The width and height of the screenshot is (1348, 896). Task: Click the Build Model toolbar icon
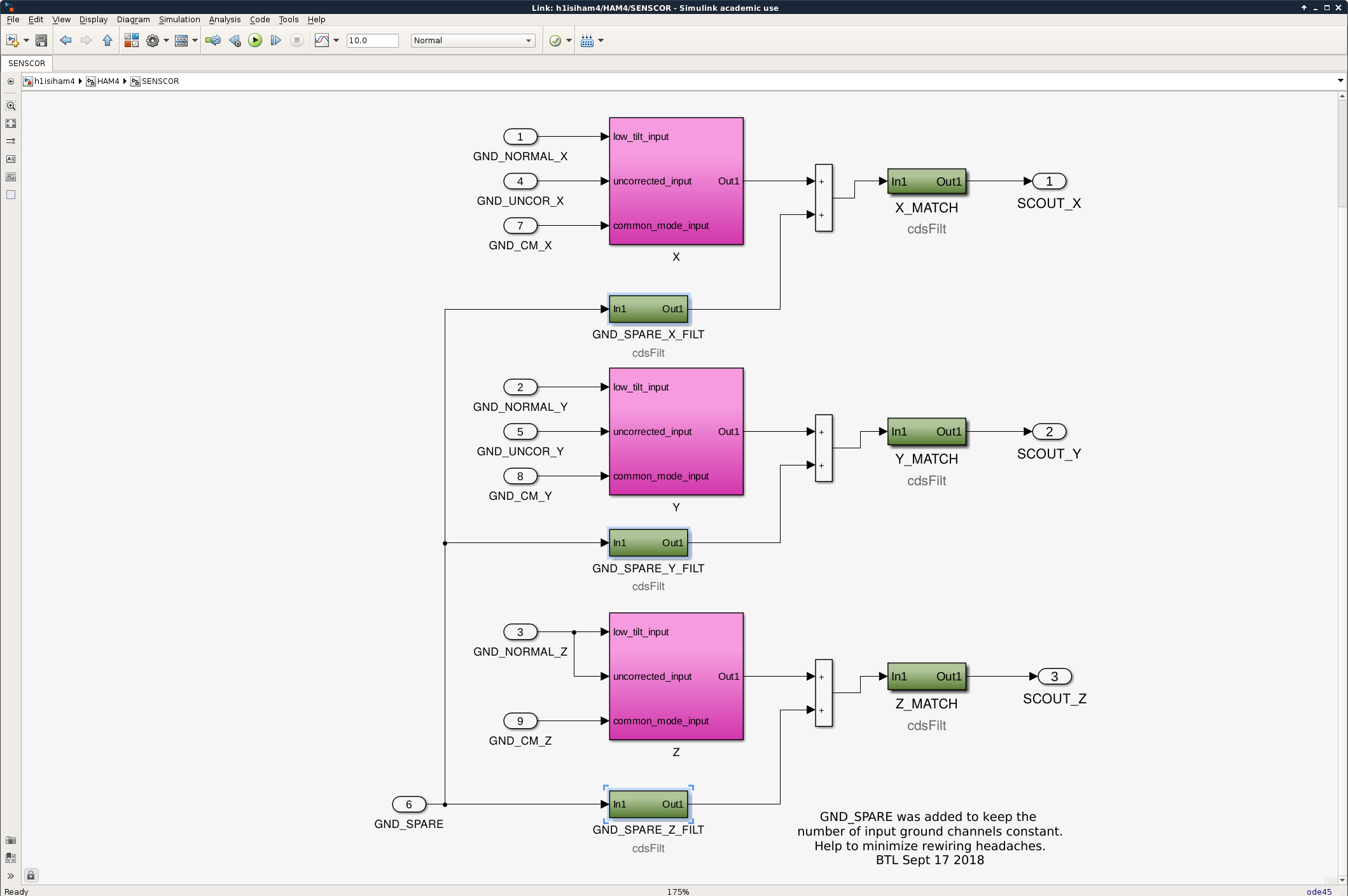click(x=587, y=41)
